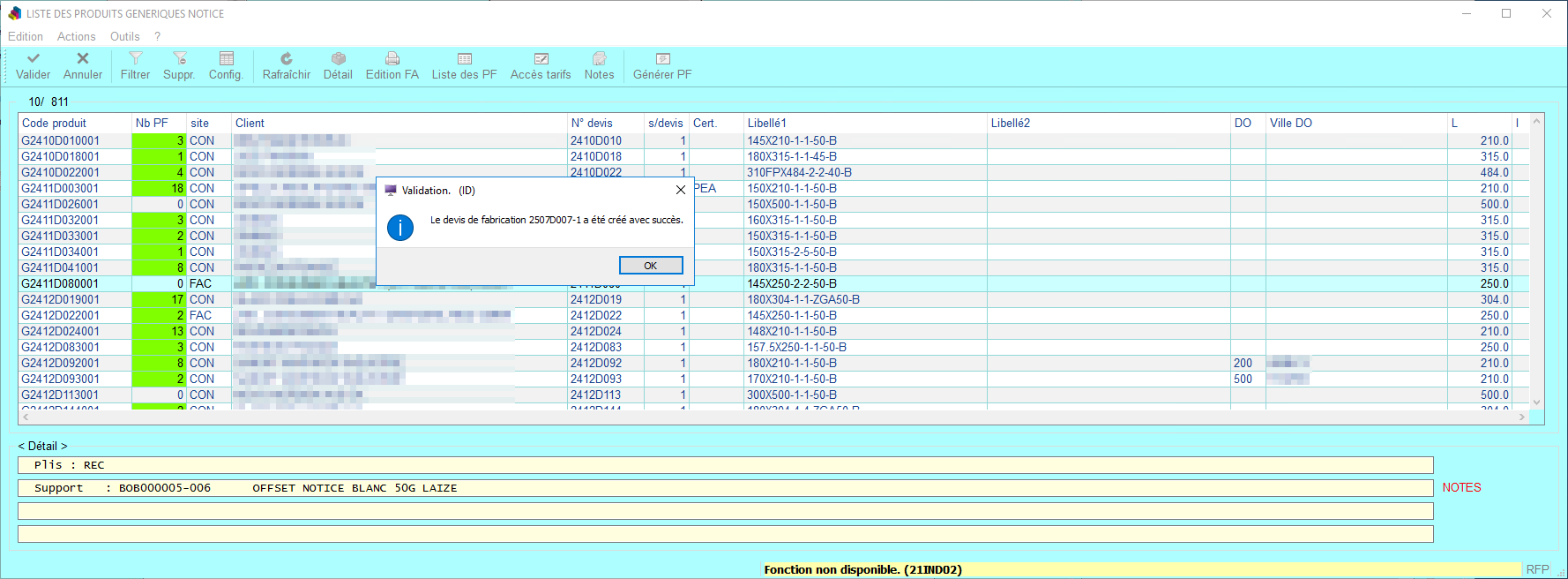The width and height of the screenshot is (1568, 579).
Task: Click the Plis : REC detail field
Action: pos(726,465)
